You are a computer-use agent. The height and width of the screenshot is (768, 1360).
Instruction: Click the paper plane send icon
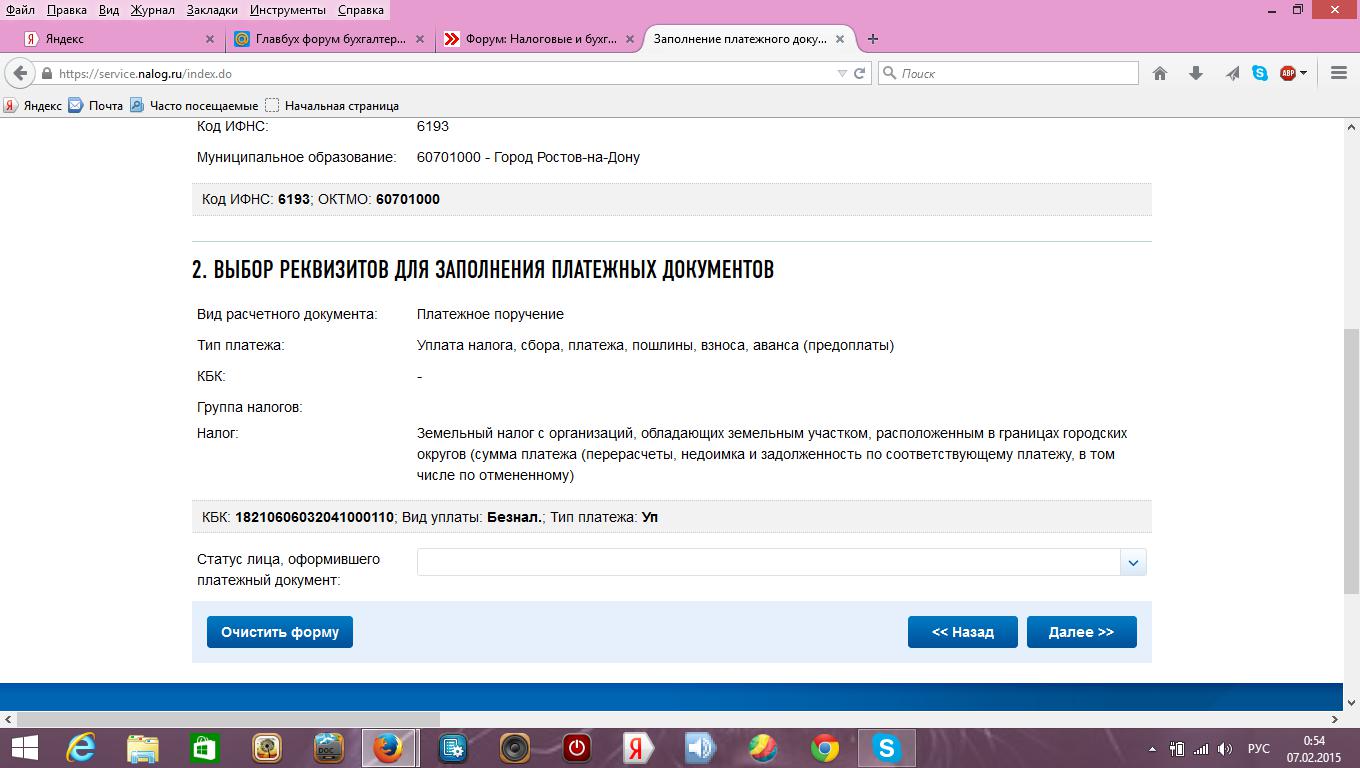click(x=1232, y=73)
